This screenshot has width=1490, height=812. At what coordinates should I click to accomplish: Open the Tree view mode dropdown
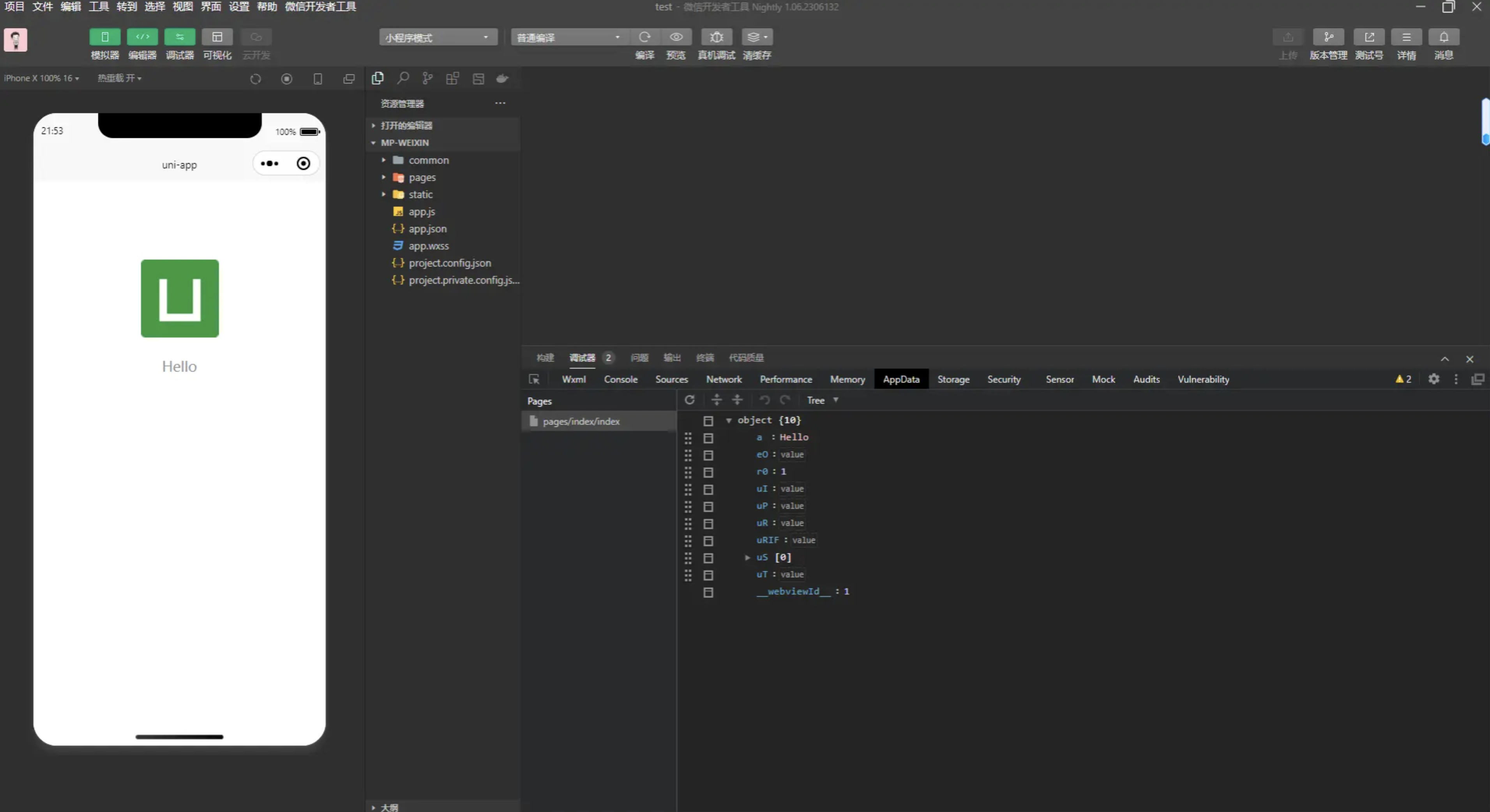[823, 400]
